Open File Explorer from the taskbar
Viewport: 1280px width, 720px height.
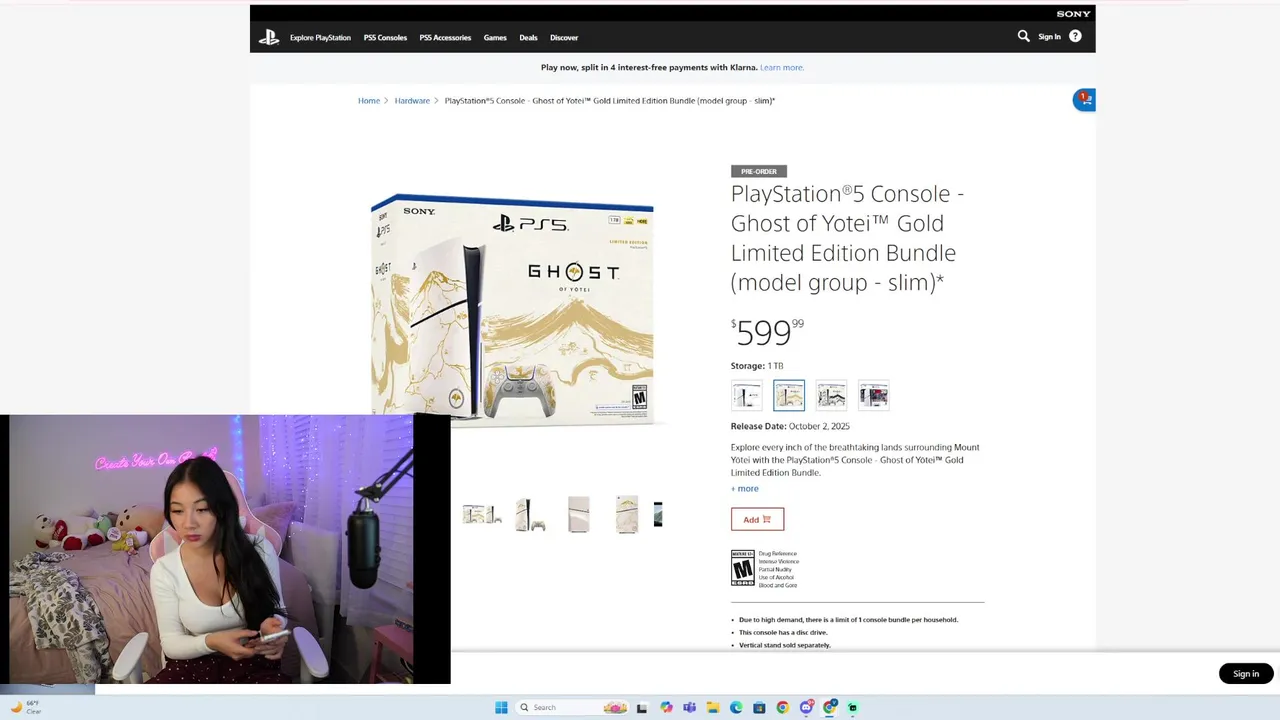tap(713, 707)
